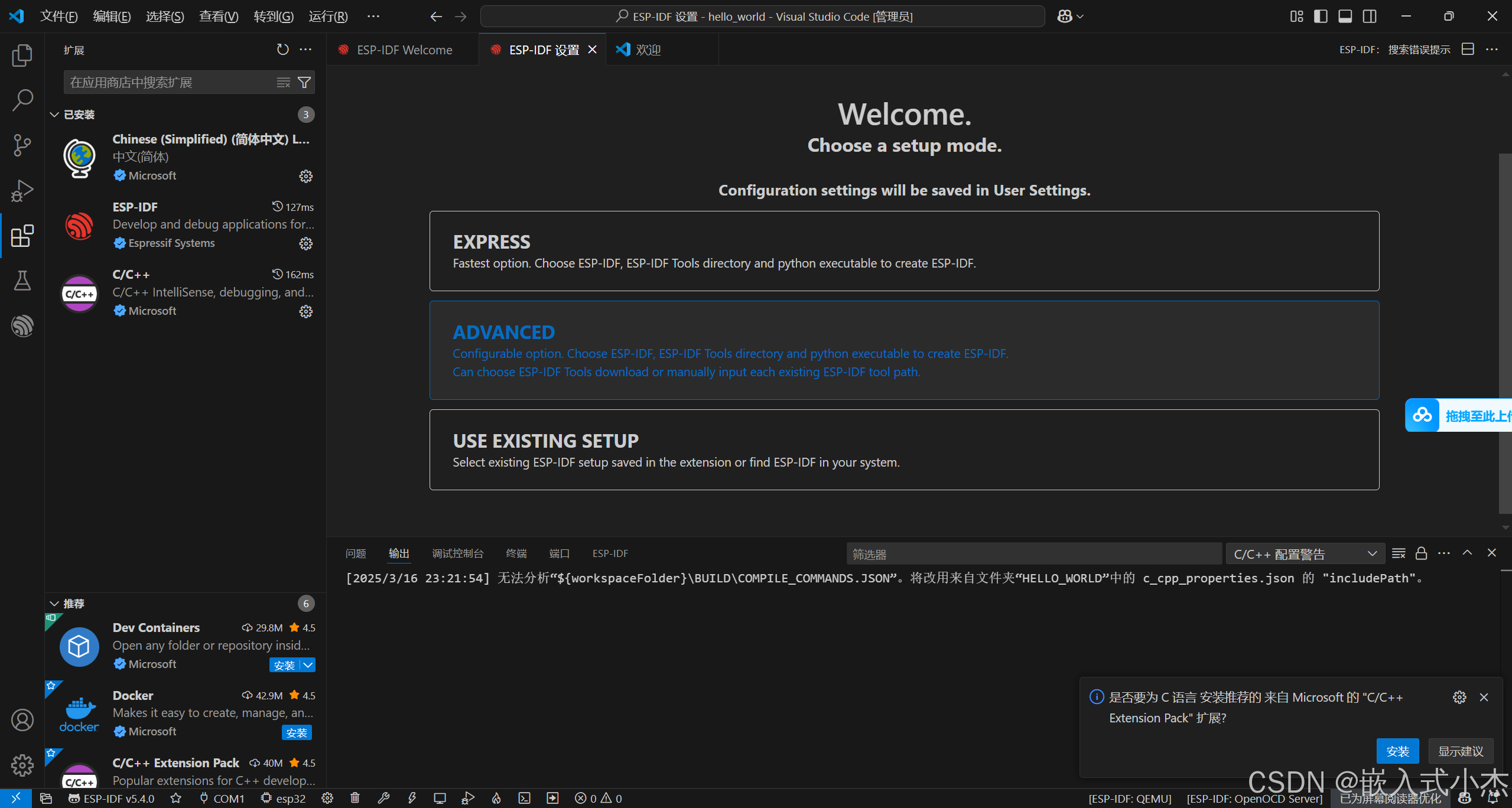This screenshot has width=1512, height=808.
Task: Toggle Auto Scroll lock in output panel
Action: 1421,553
